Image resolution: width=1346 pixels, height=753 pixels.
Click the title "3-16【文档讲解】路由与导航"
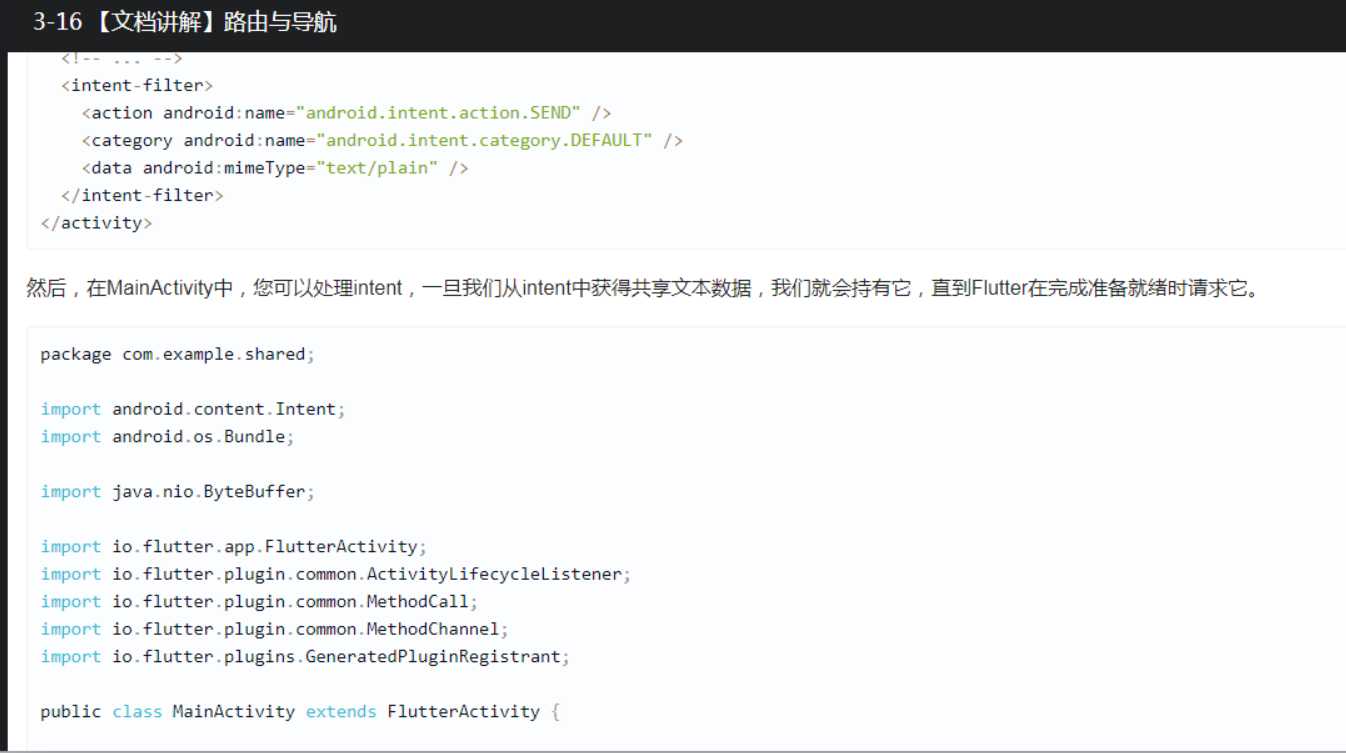[x=184, y=23]
